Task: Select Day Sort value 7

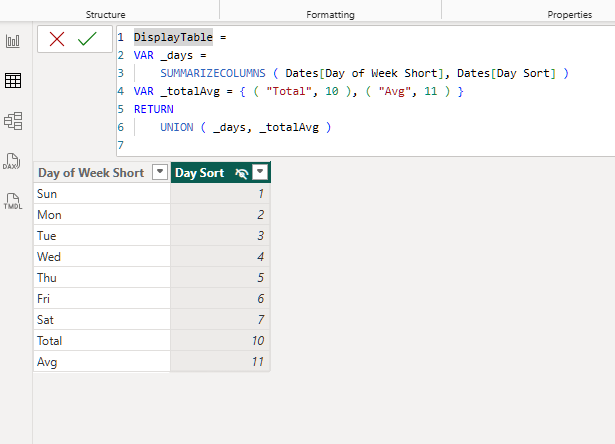Action: pos(220,320)
